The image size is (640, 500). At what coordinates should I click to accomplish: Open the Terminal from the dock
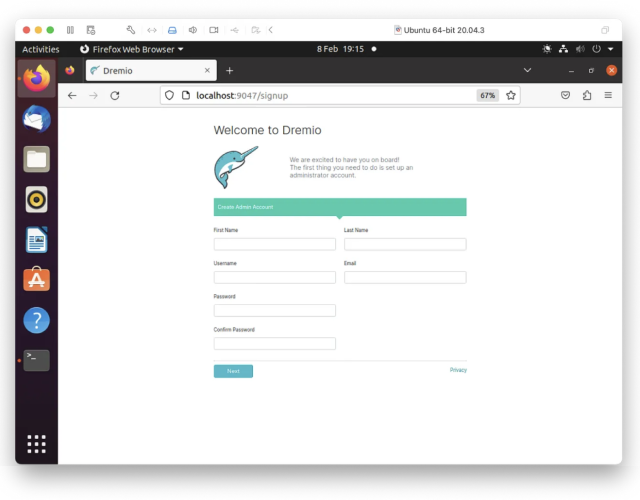tap(37, 360)
